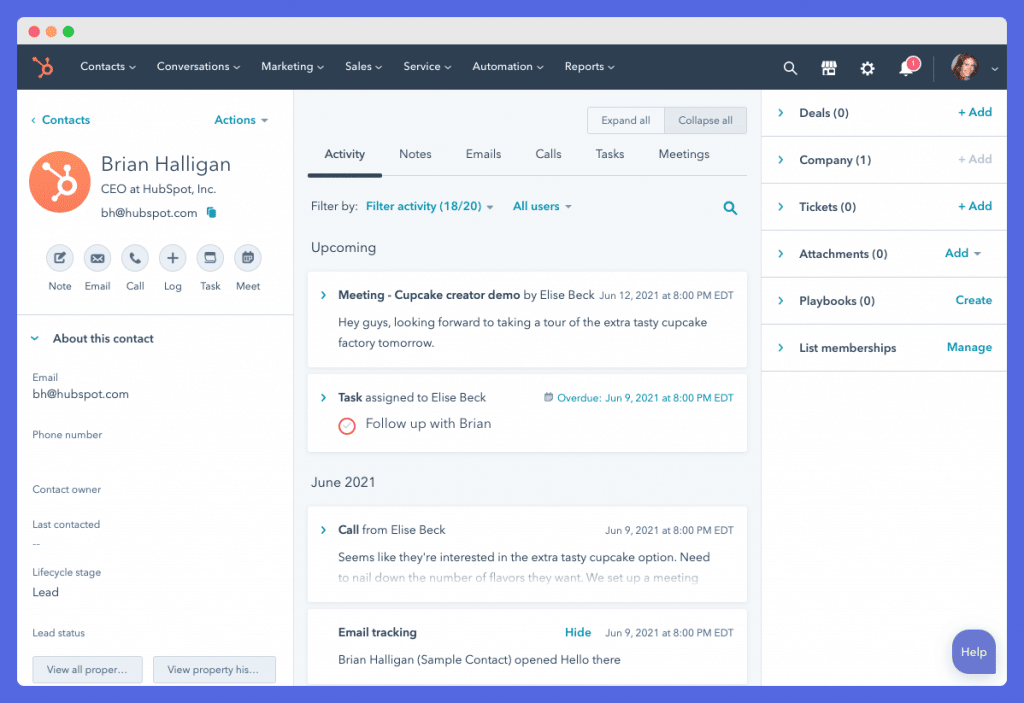The height and width of the screenshot is (703, 1024).
Task: Click the HubSpot sprocket logo in navbar
Action: pos(43,67)
